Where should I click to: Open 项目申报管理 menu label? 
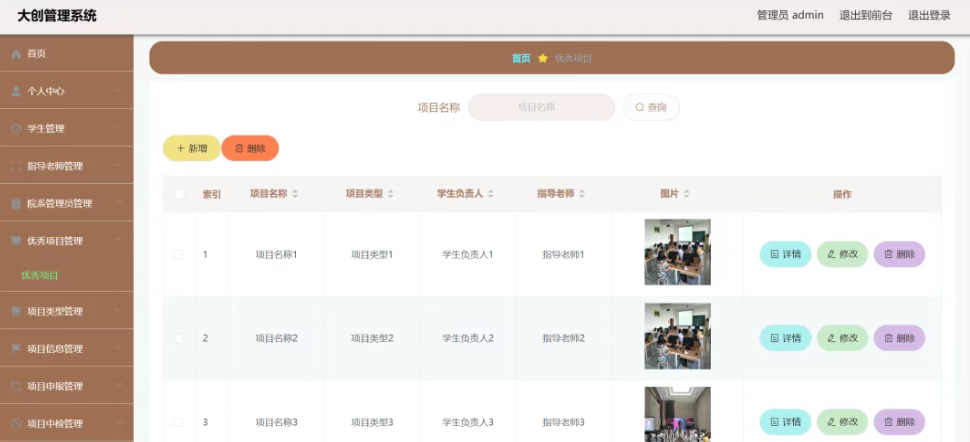tap(55, 386)
